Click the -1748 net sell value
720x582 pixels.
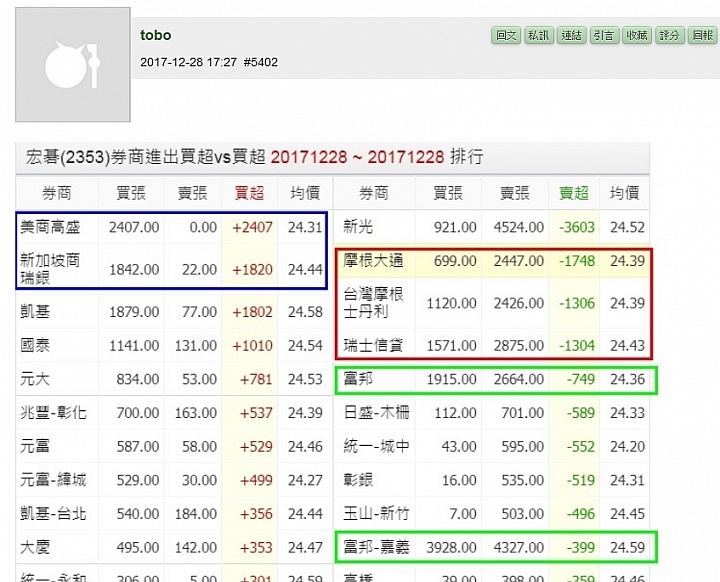coord(577,261)
